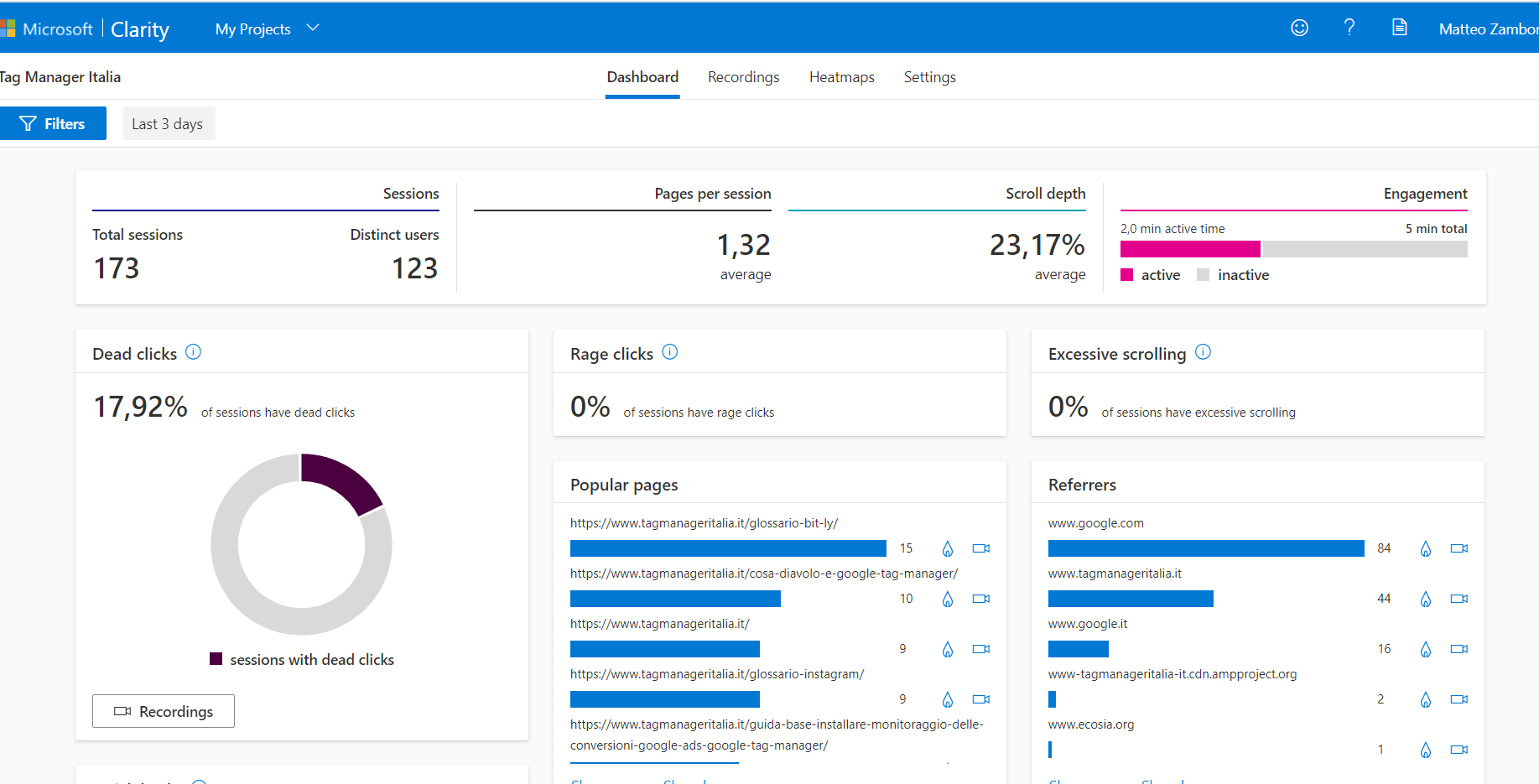Click the www.tagmanageritalia.it referrer entry
The width and height of the screenshot is (1539, 784).
(x=1115, y=574)
